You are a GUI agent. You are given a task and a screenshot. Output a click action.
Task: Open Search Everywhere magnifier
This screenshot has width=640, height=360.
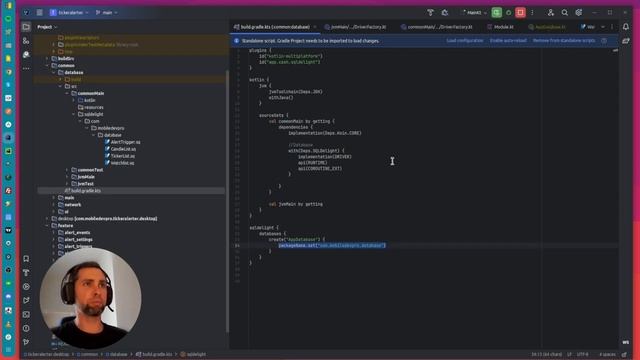click(564, 13)
